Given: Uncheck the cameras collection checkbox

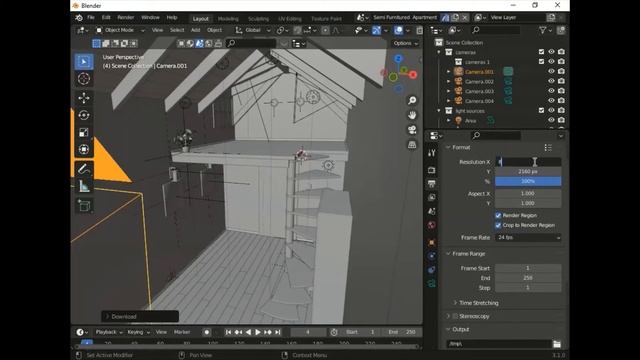Looking at the screenshot, I should (541, 52).
